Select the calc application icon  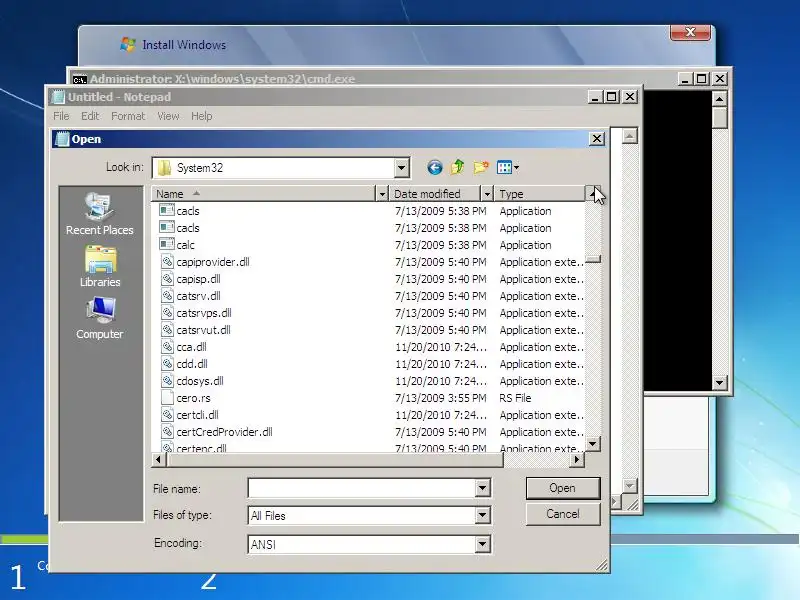pos(167,244)
